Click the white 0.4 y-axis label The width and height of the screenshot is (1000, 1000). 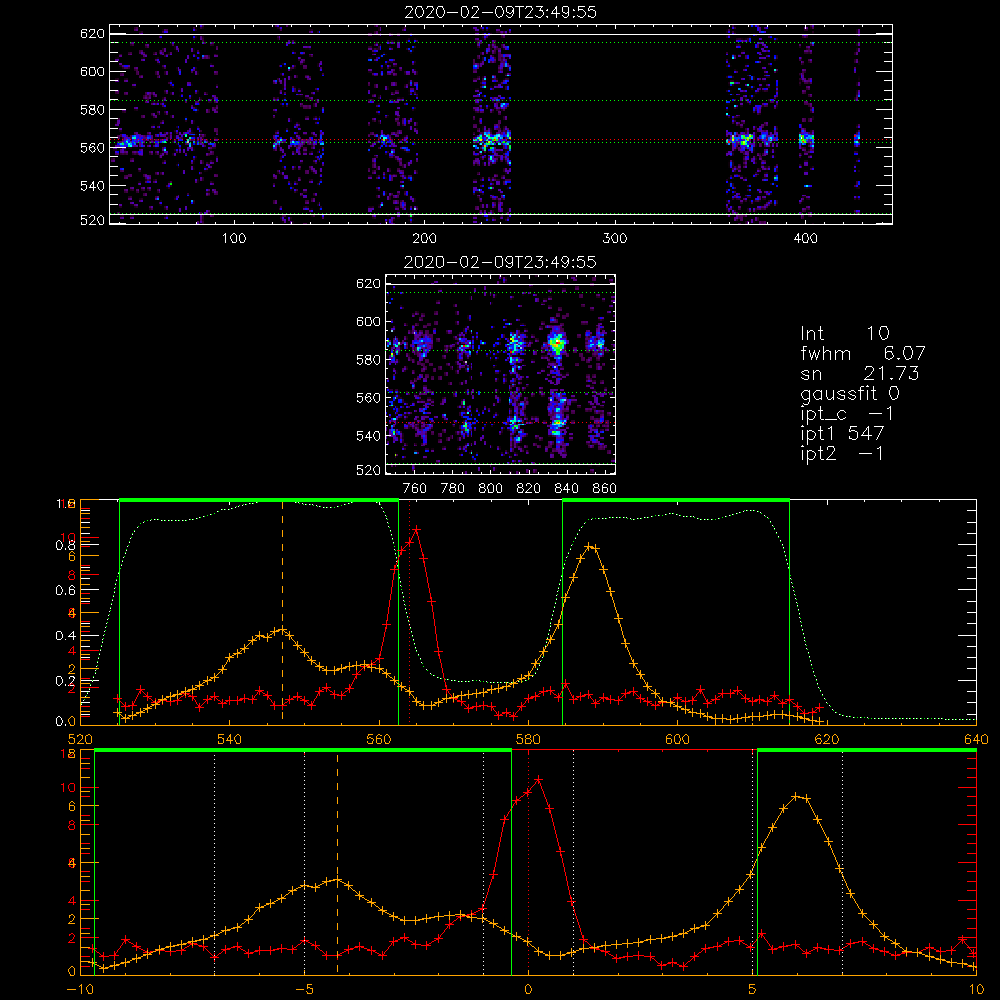coord(65,636)
